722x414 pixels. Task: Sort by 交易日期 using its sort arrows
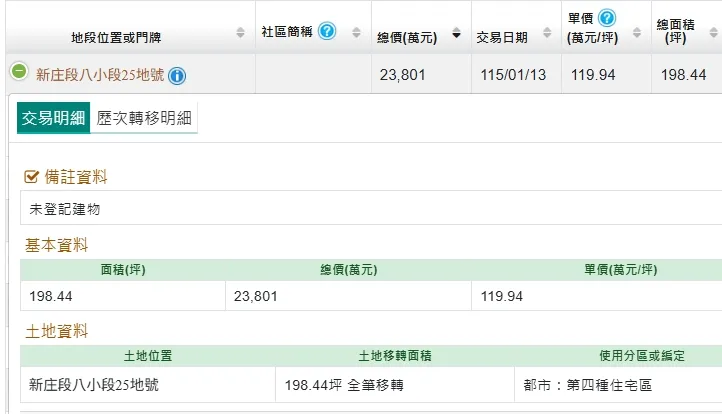coord(547,32)
